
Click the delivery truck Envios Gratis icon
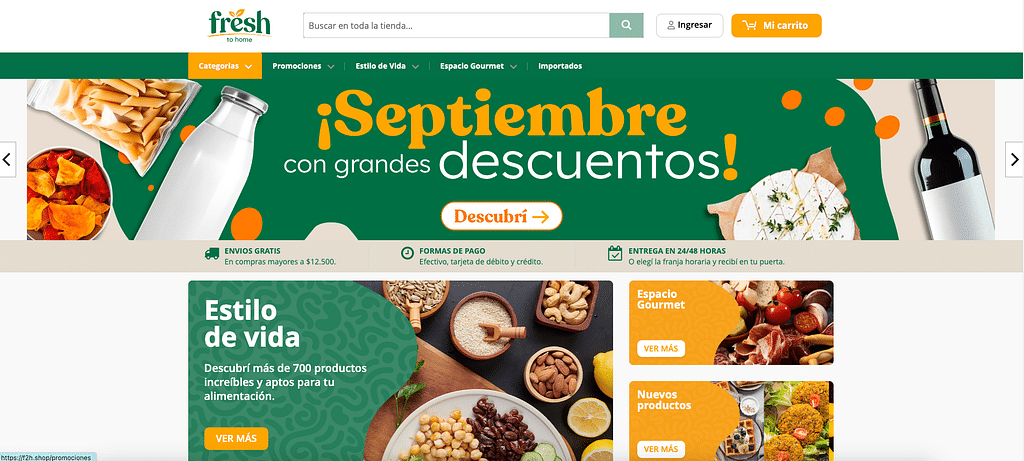click(212, 255)
